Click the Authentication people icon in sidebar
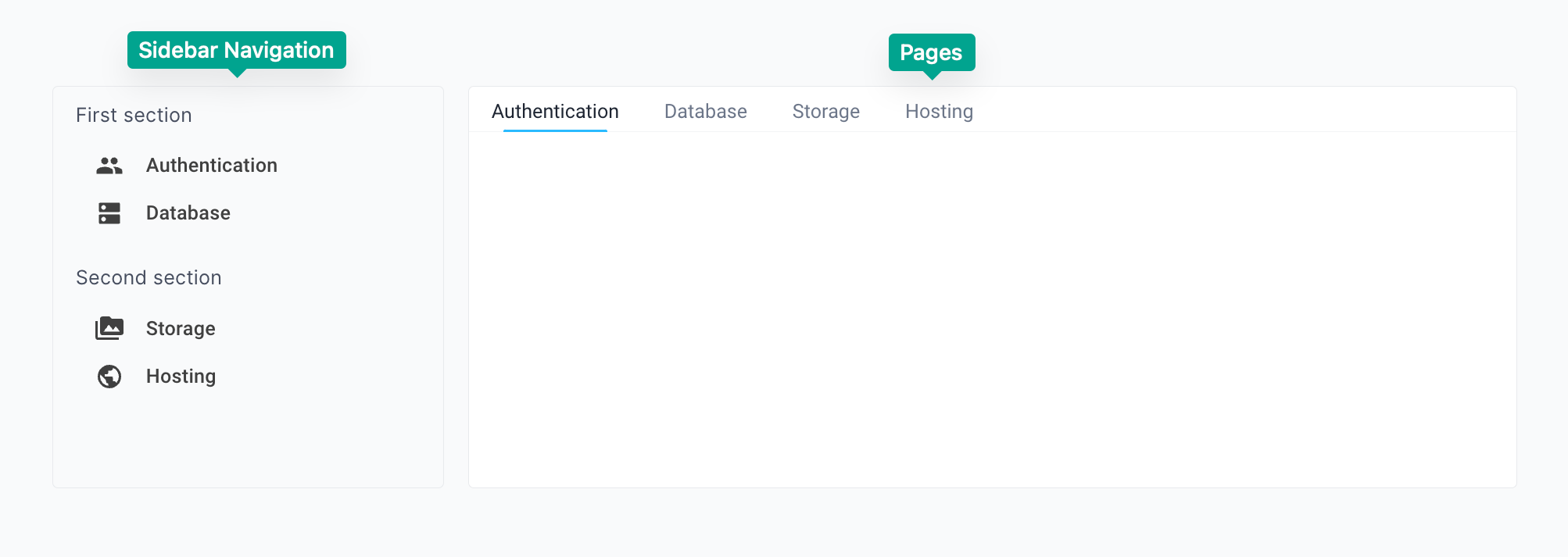This screenshot has height=557, width=1568. coord(109,166)
